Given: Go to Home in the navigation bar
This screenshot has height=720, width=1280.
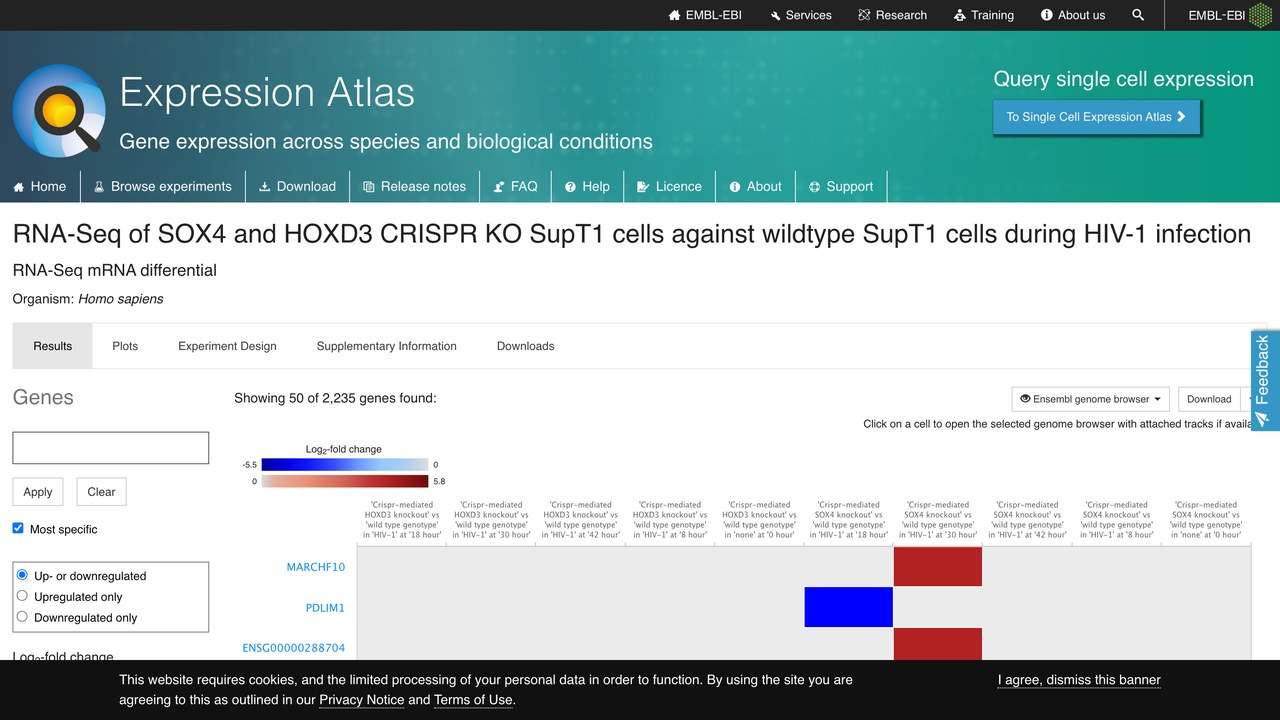Looking at the screenshot, I should pyautogui.click(x=40, y=186).
